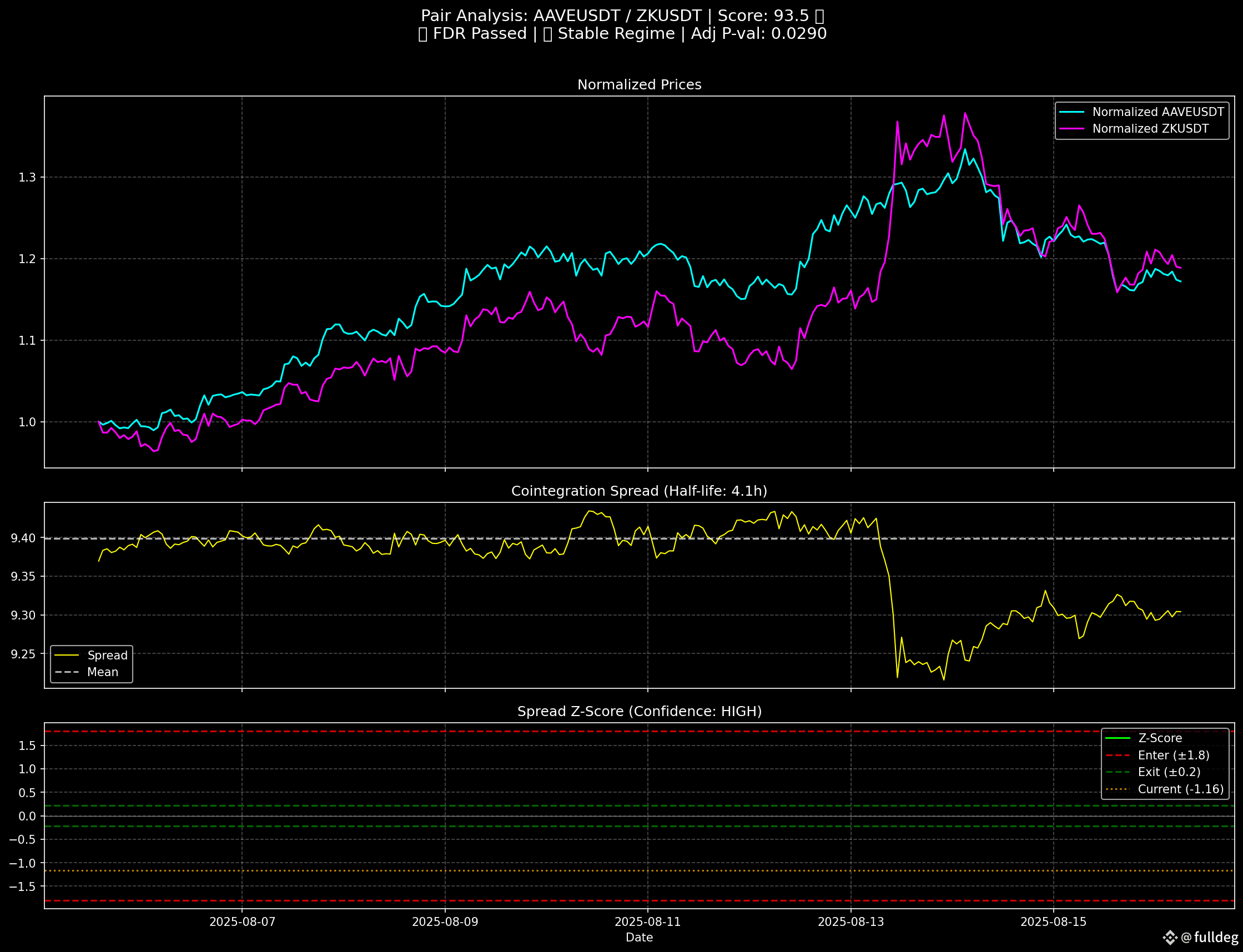Click the Spread Z-Score Confidence title
The height and width of the screenshot is (952, 1243).
(x=639, y=711)
